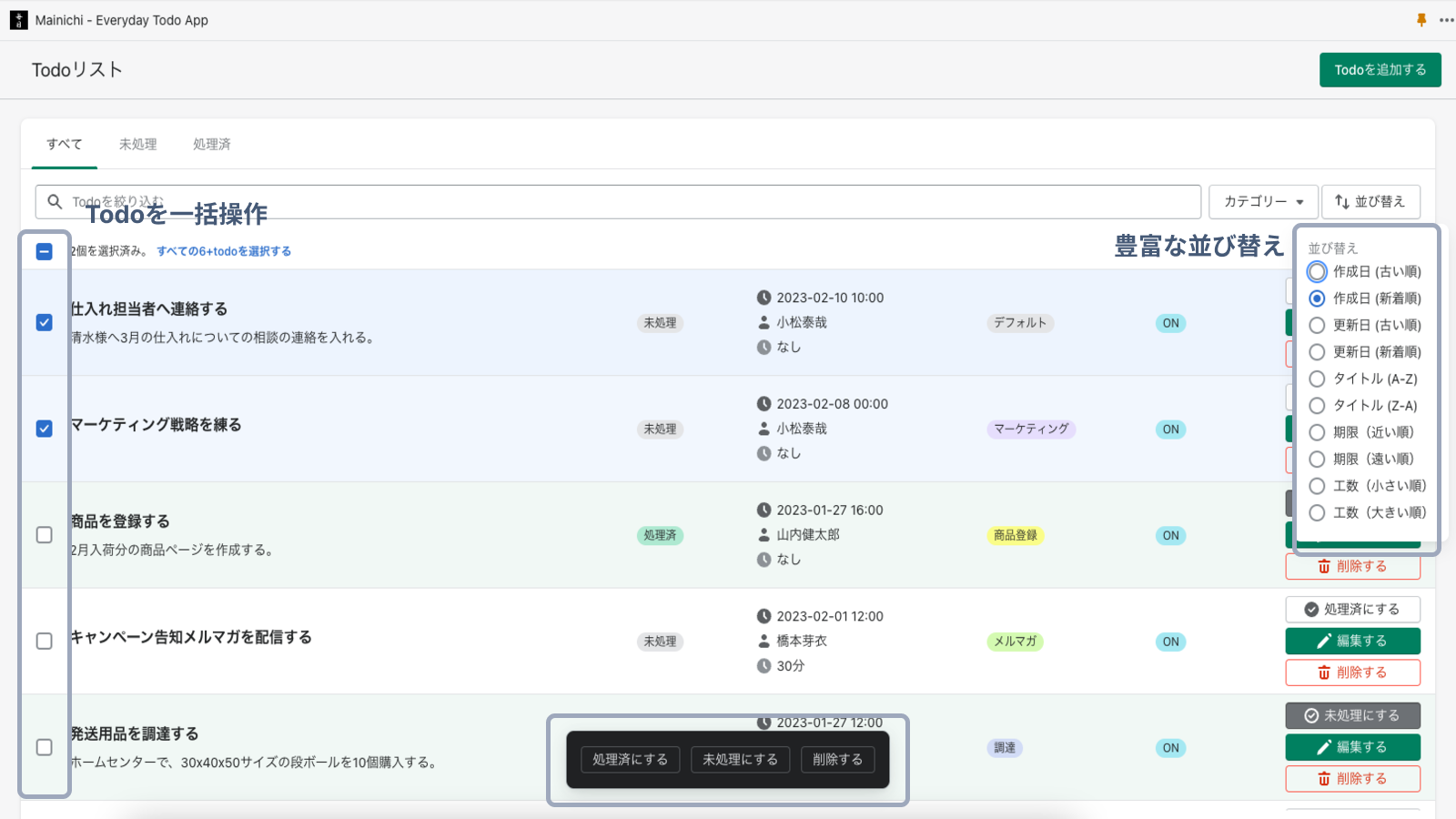
Task: Open the カテゴリー dropdown
Action: (x=1263, y=202)
